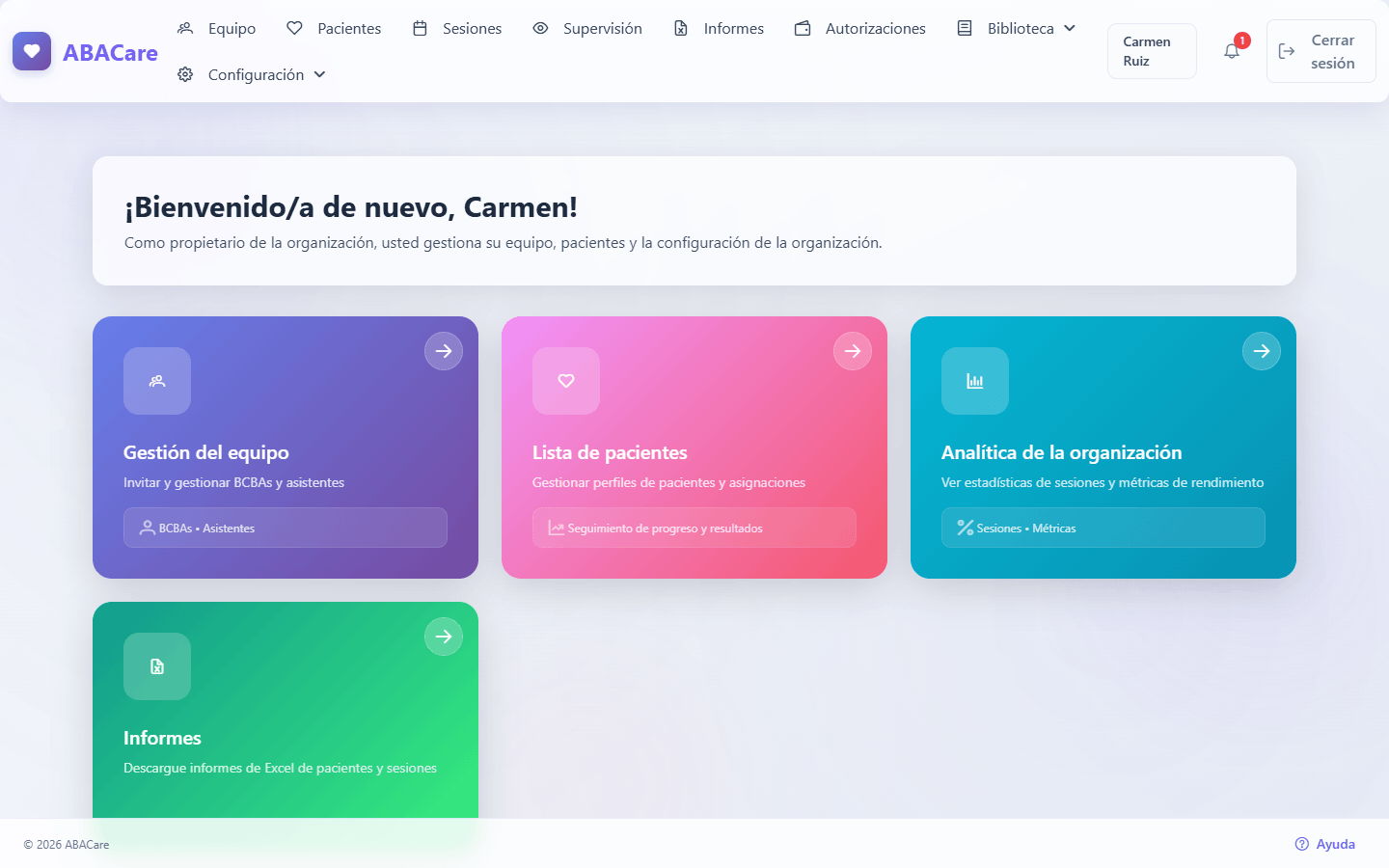
Task: Open the Pacientes menu item
Action: point(334,28)
